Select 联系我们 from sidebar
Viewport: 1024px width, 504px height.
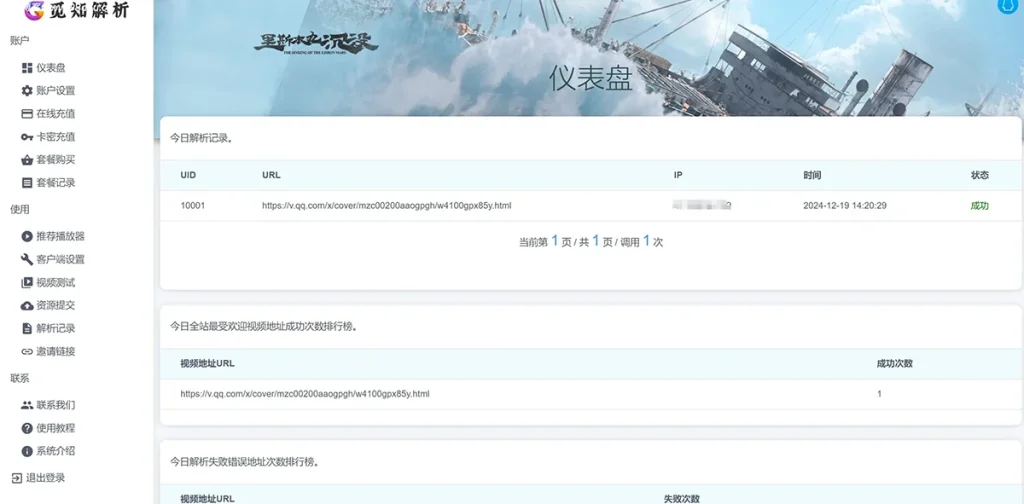point(55,406)
